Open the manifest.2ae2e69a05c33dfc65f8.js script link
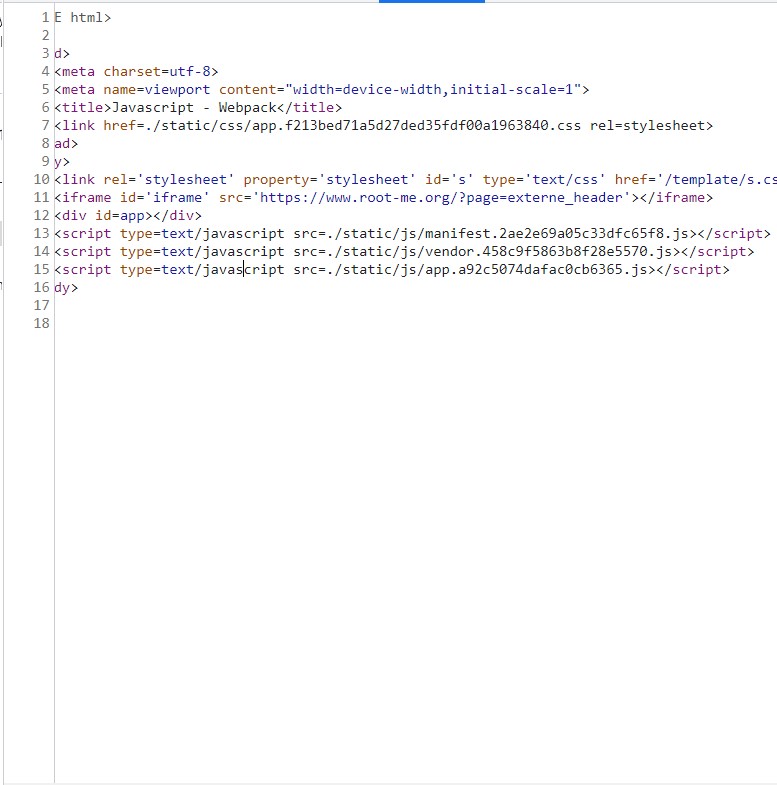 507,234
